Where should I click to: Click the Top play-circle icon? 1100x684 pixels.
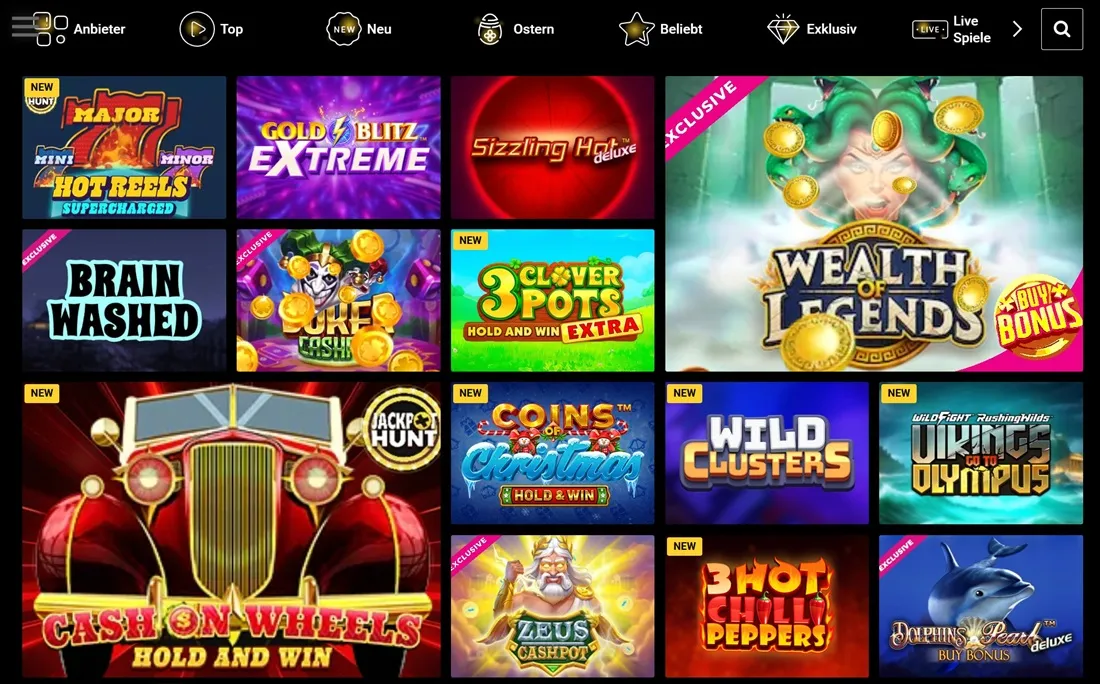coord(196,29)
